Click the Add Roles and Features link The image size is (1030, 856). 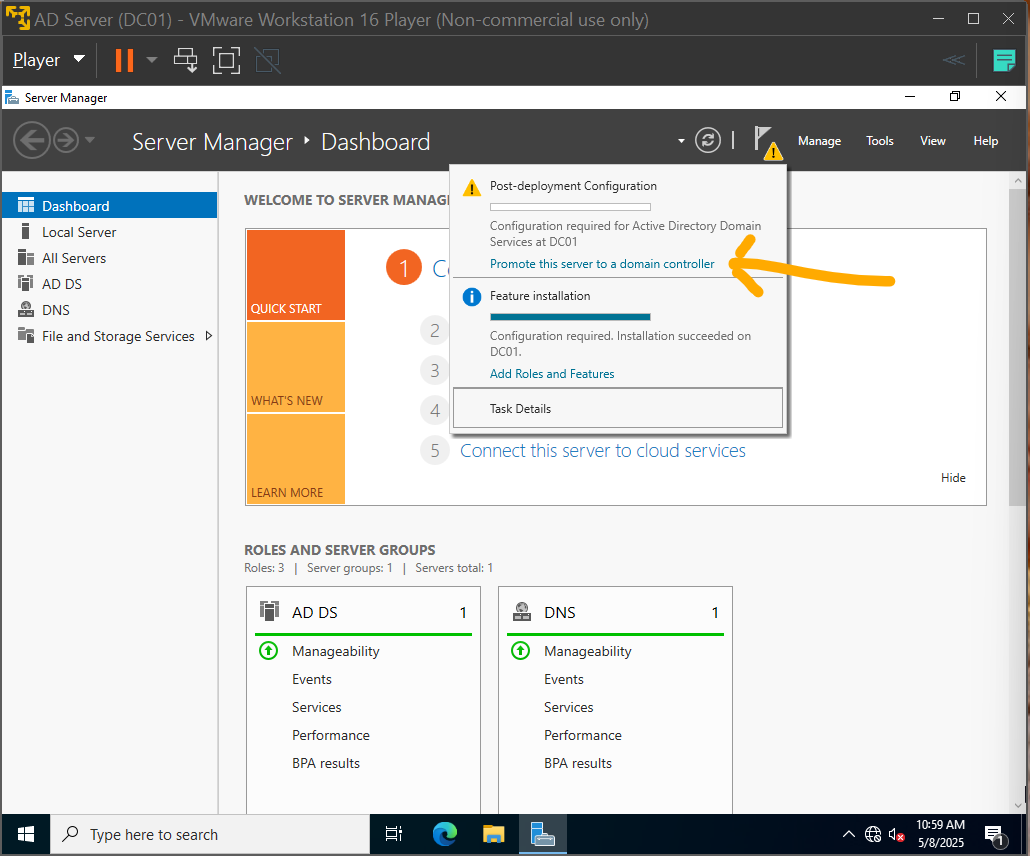tap(552, 373)
